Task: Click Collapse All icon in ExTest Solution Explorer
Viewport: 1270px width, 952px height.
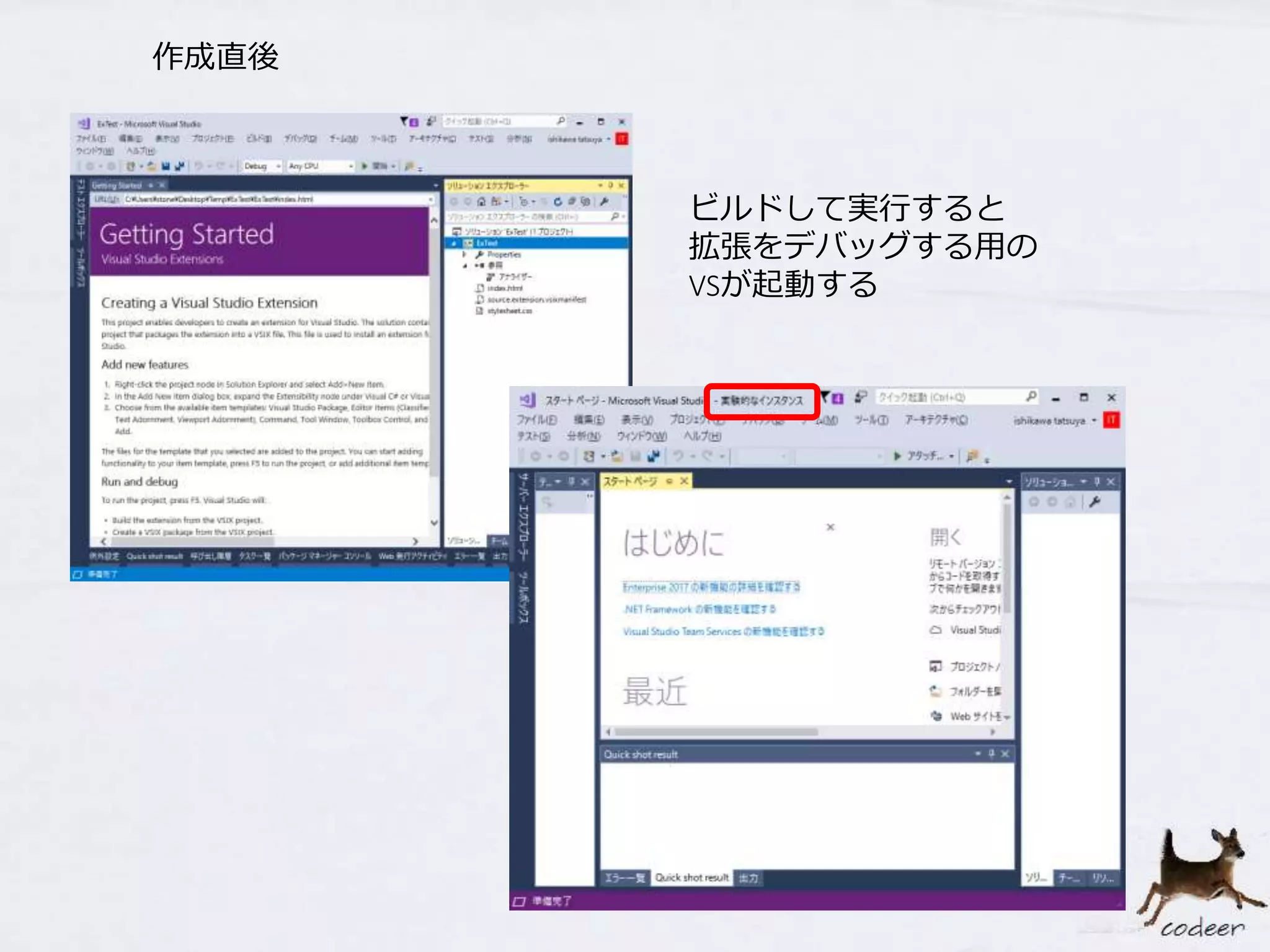Action: (571, 201)
